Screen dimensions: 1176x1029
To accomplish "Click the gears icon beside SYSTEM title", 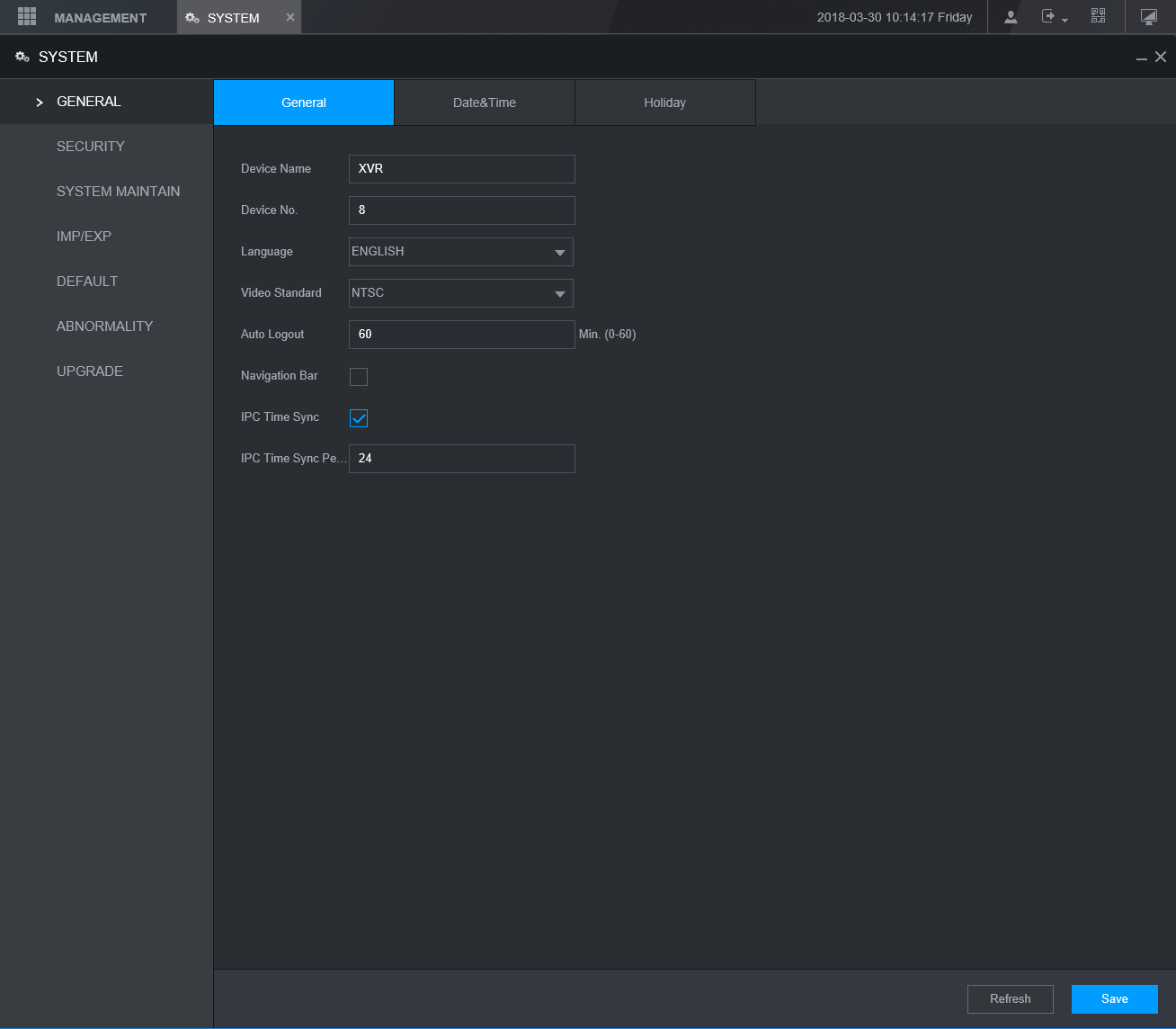I will pyautogui.click(x=22, y=57).
